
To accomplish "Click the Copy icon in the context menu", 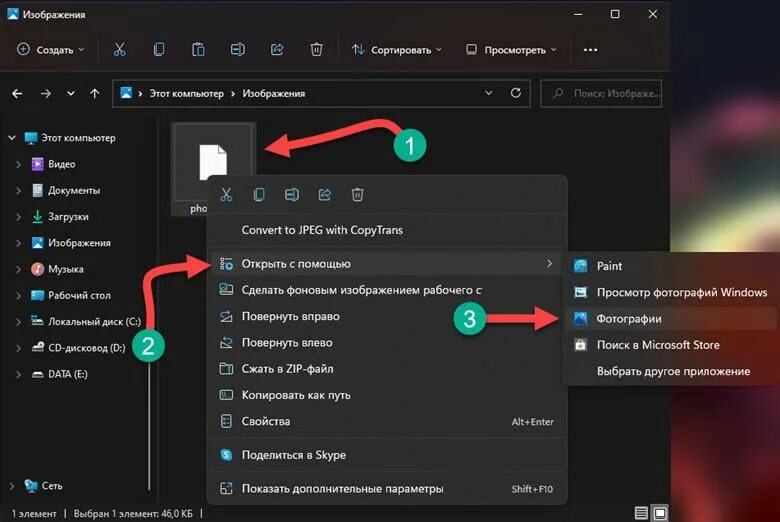I will click(259, 195).
